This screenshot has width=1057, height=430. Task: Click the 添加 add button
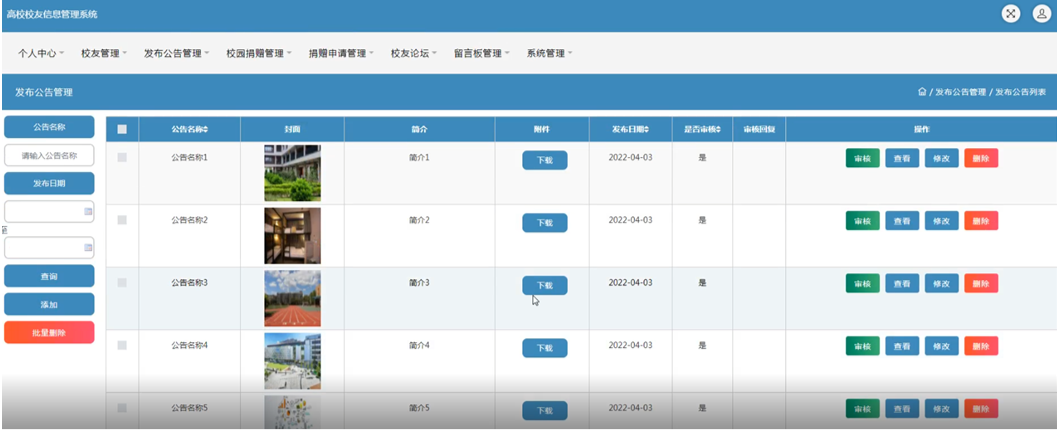click(49, 305)
